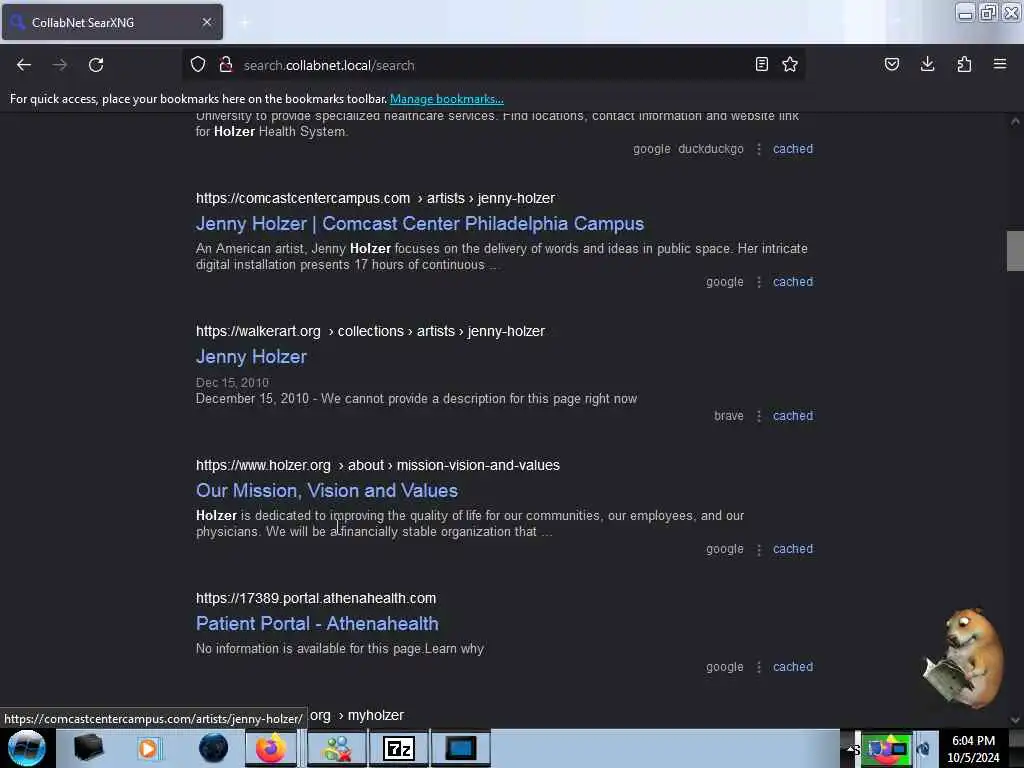Click the colorful system tray icon
Viewport: 1024px width, 768px height.
pyautogui.click(x=886, y=748)
